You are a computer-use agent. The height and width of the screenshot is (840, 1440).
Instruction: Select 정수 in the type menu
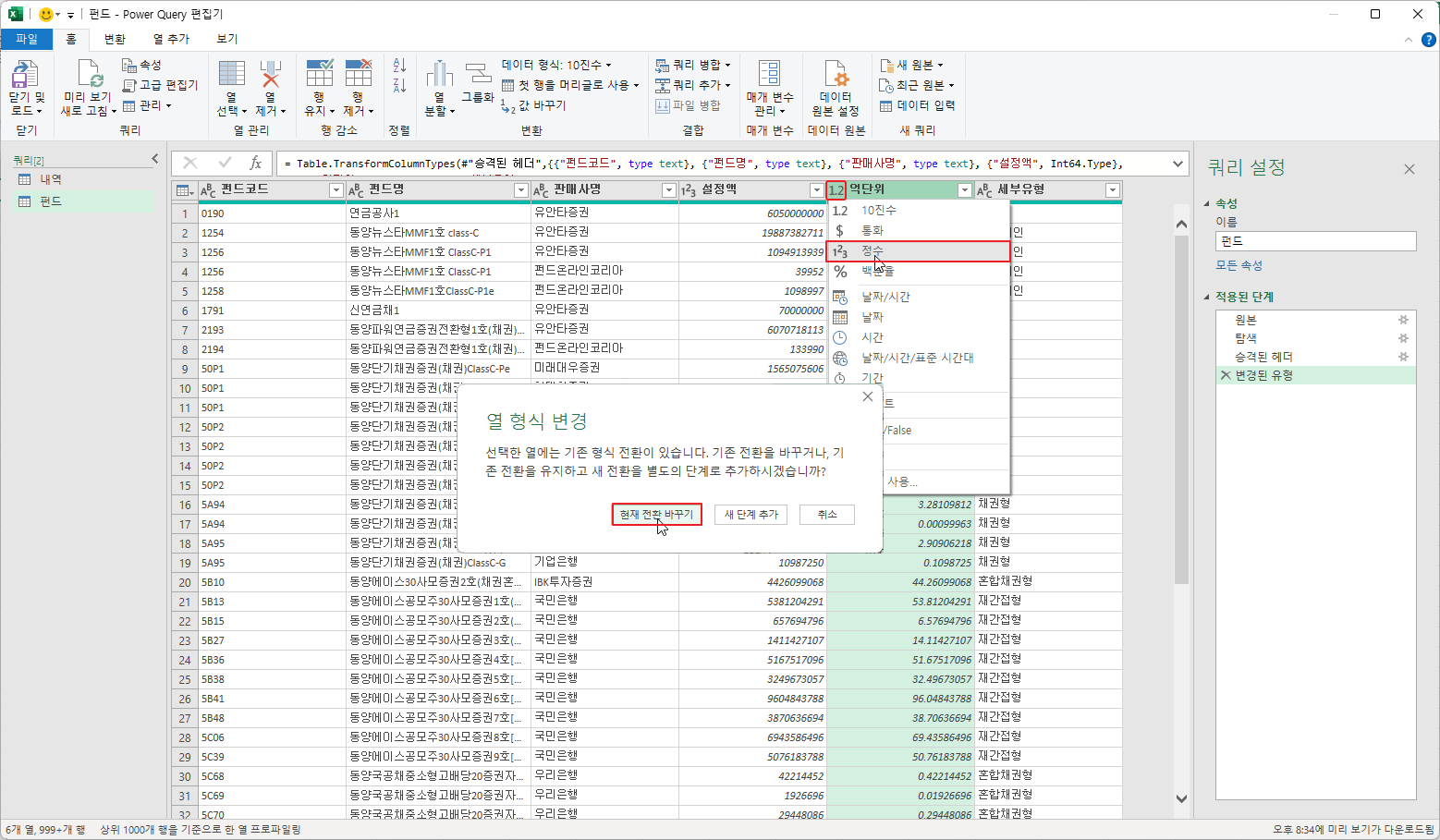918,251
